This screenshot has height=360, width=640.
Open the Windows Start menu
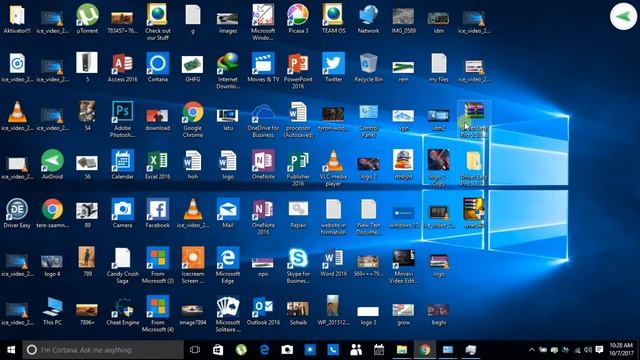11,350
